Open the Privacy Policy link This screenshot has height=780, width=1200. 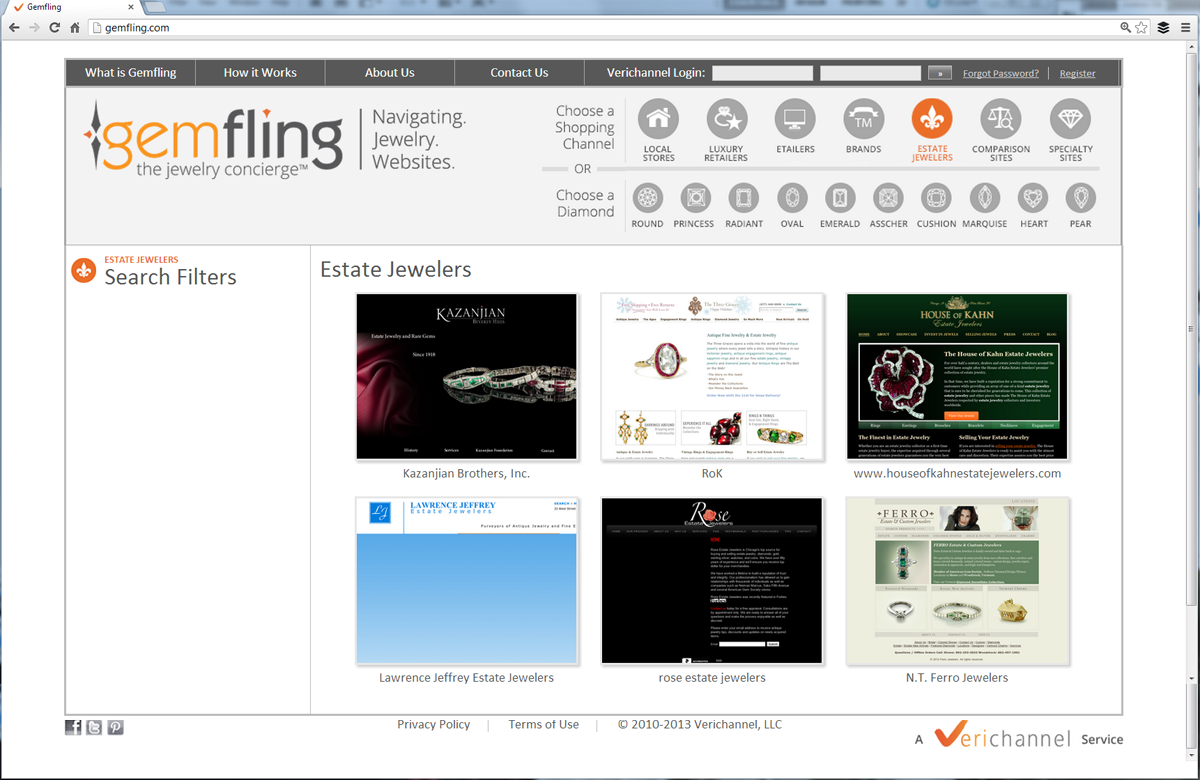(433, 724)
